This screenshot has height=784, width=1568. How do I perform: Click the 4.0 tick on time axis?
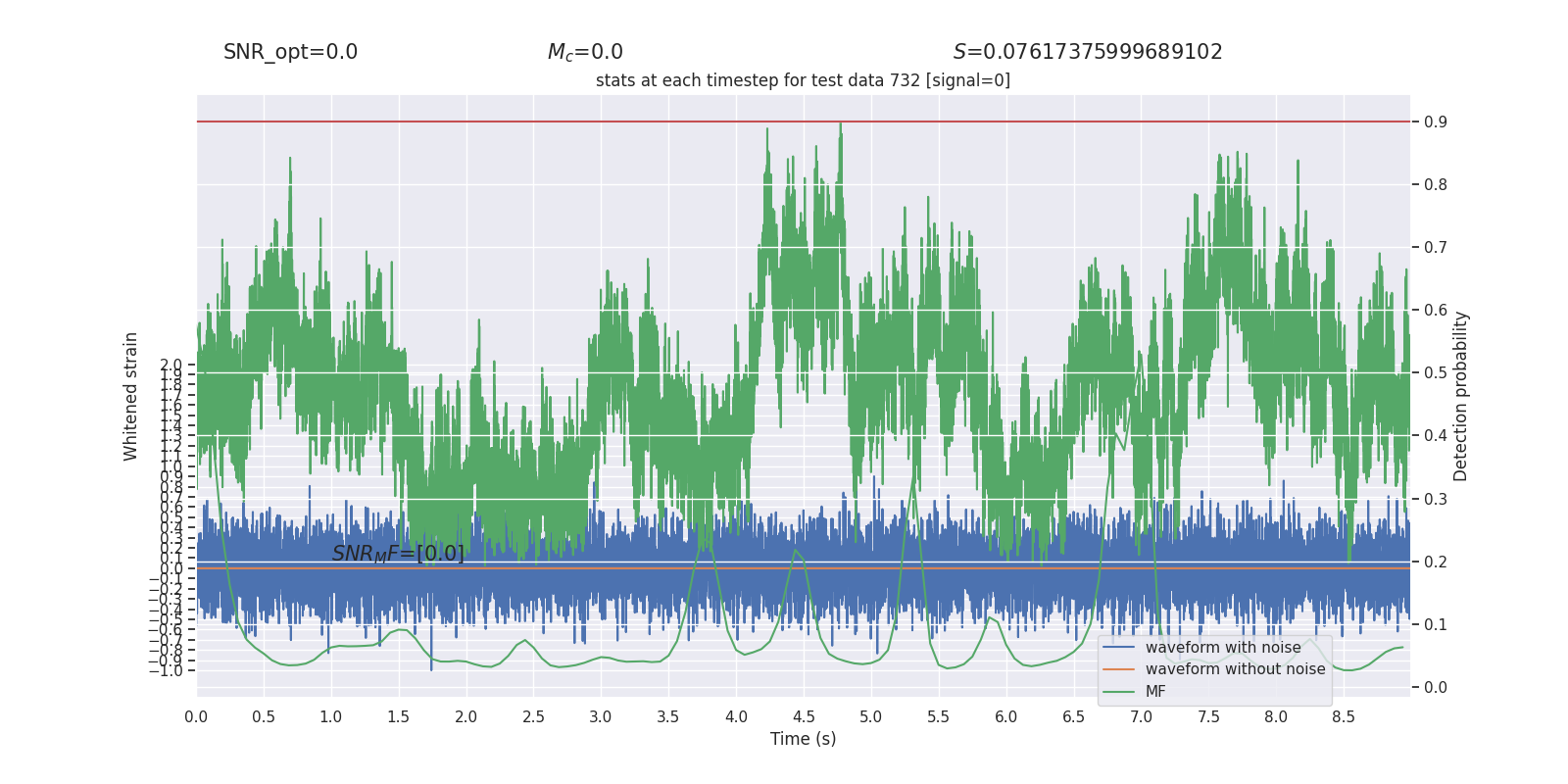tap(736, 717)
